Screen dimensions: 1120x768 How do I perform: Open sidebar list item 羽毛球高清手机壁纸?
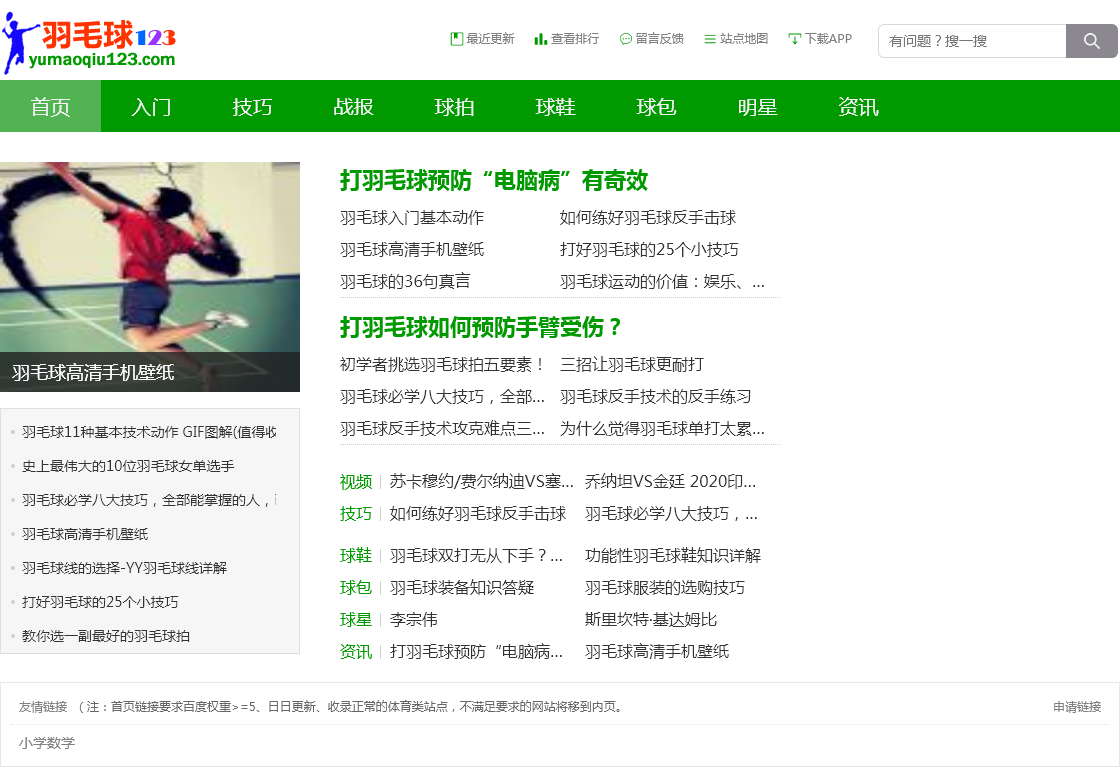click(85, 534)
